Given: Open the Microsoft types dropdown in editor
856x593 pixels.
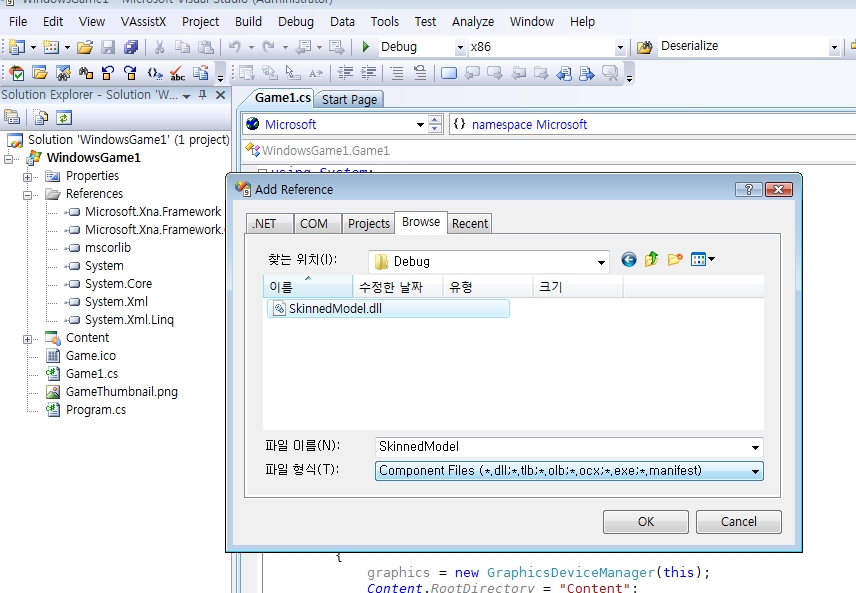Looking at the screenshot, I should point(420,124).
